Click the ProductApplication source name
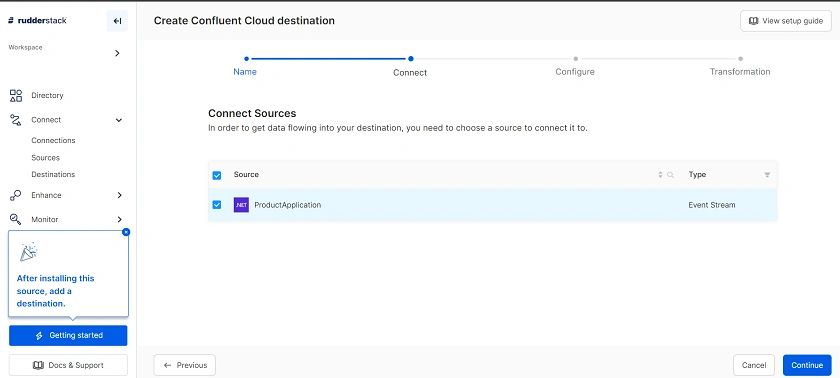 coord(288,205)
